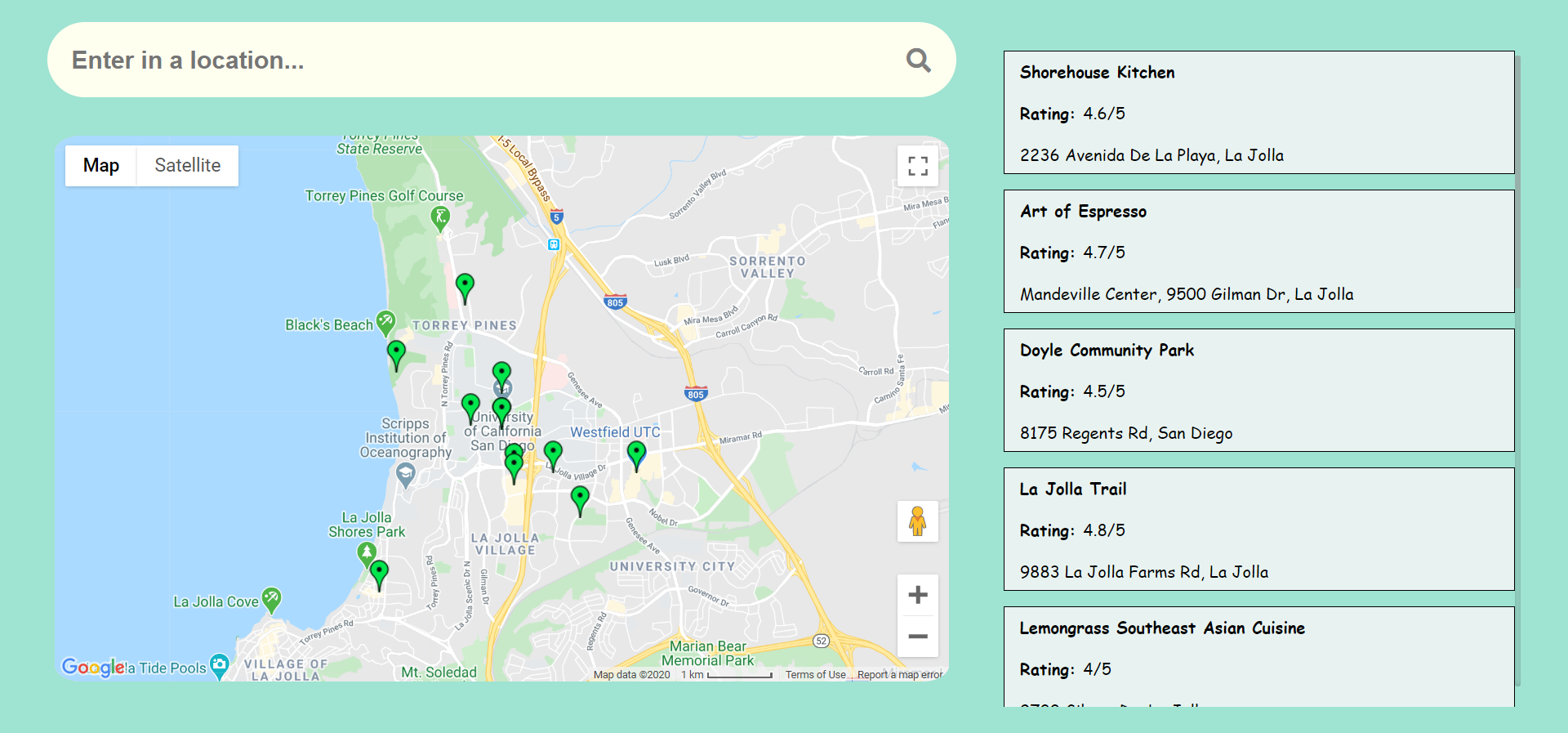Viewport: 1568px width, 733px height.
Task: Click the Westfield UTC map label
Action: 615,432
